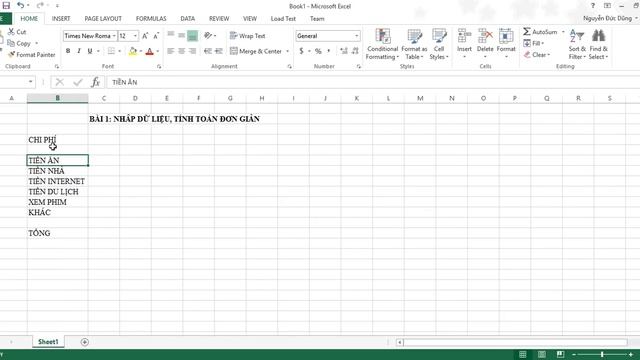Toggle middle vertical alignment

[x=181, y=36]
